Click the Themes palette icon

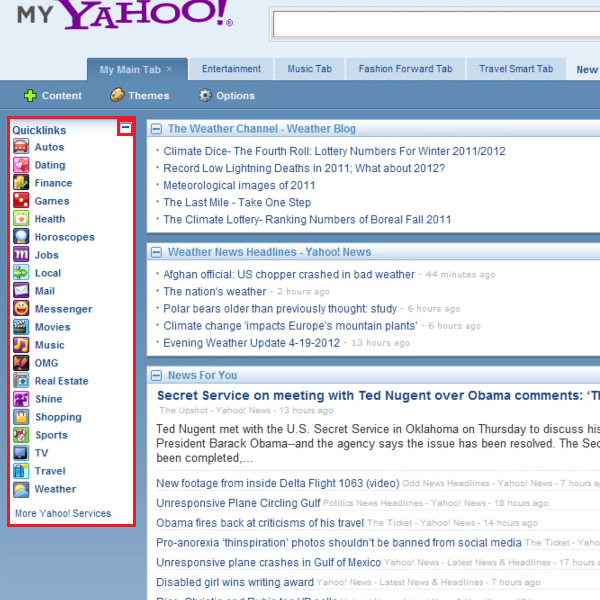tap(117, 95)
